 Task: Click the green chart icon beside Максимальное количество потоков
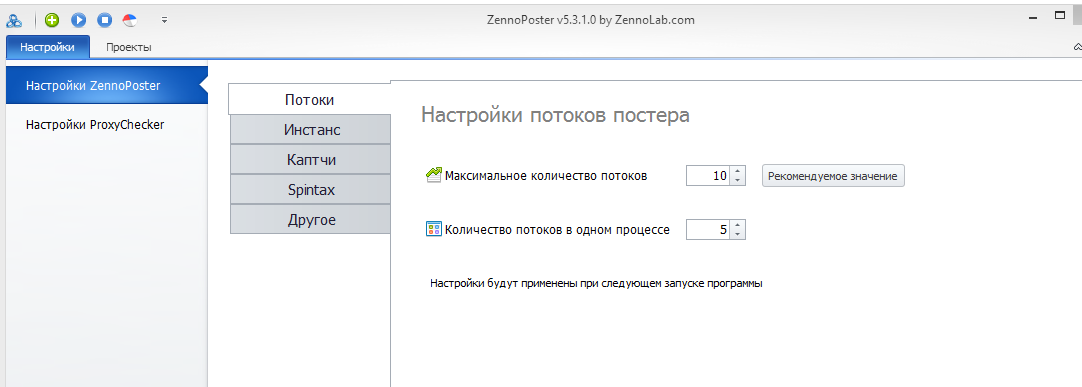pos(434,175)
